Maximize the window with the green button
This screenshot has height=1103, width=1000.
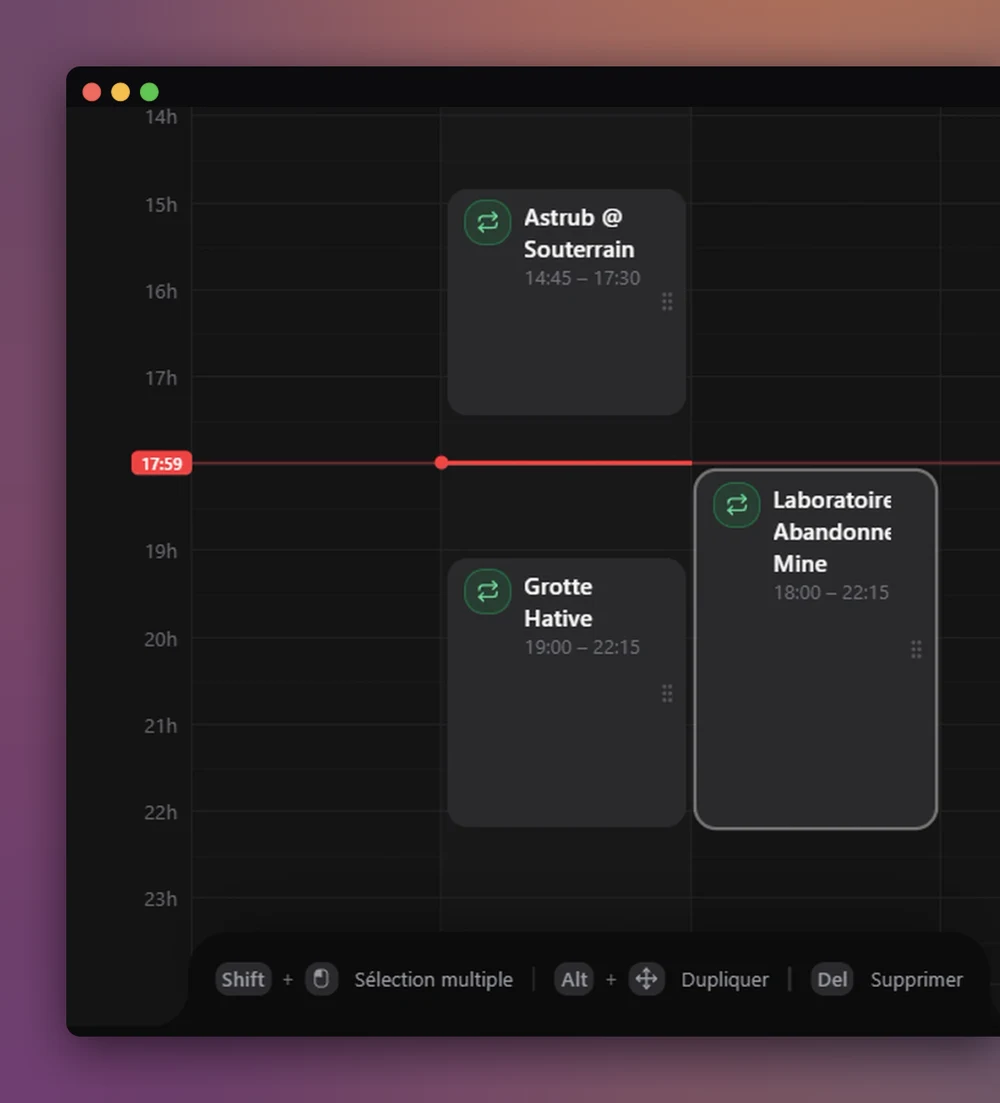click(x=149, y=92)
